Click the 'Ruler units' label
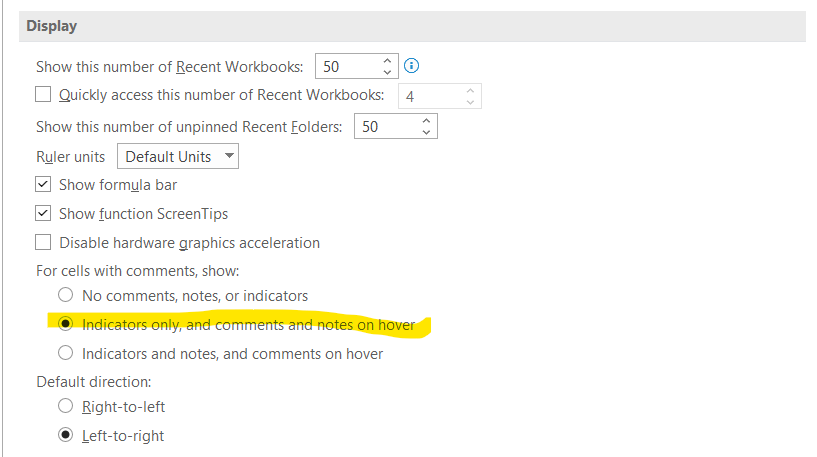This screenshot has height=457, width=817. pyautogui.click(x=70, y=157)
